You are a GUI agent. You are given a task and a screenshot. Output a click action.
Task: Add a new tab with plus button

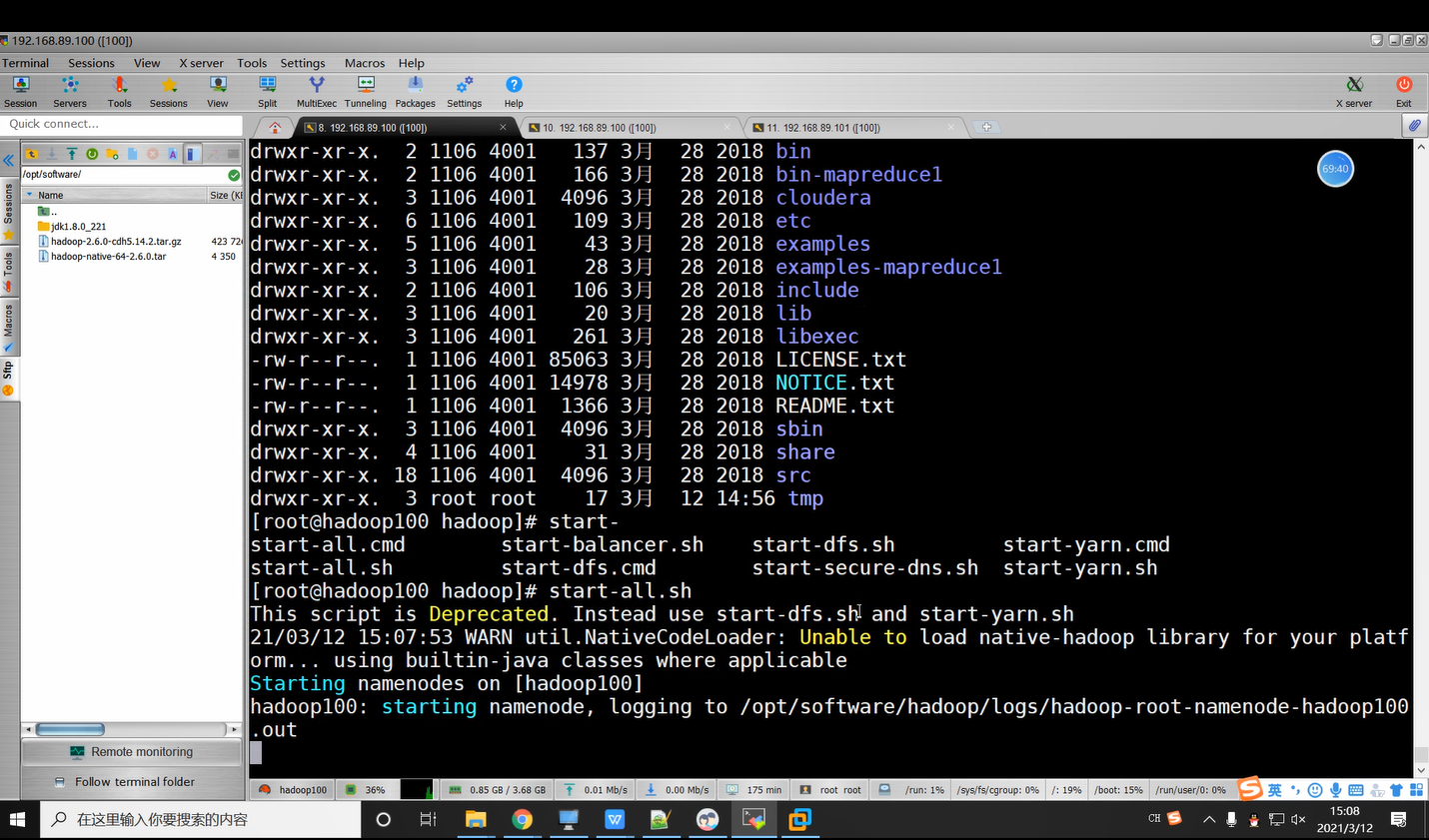986,127
